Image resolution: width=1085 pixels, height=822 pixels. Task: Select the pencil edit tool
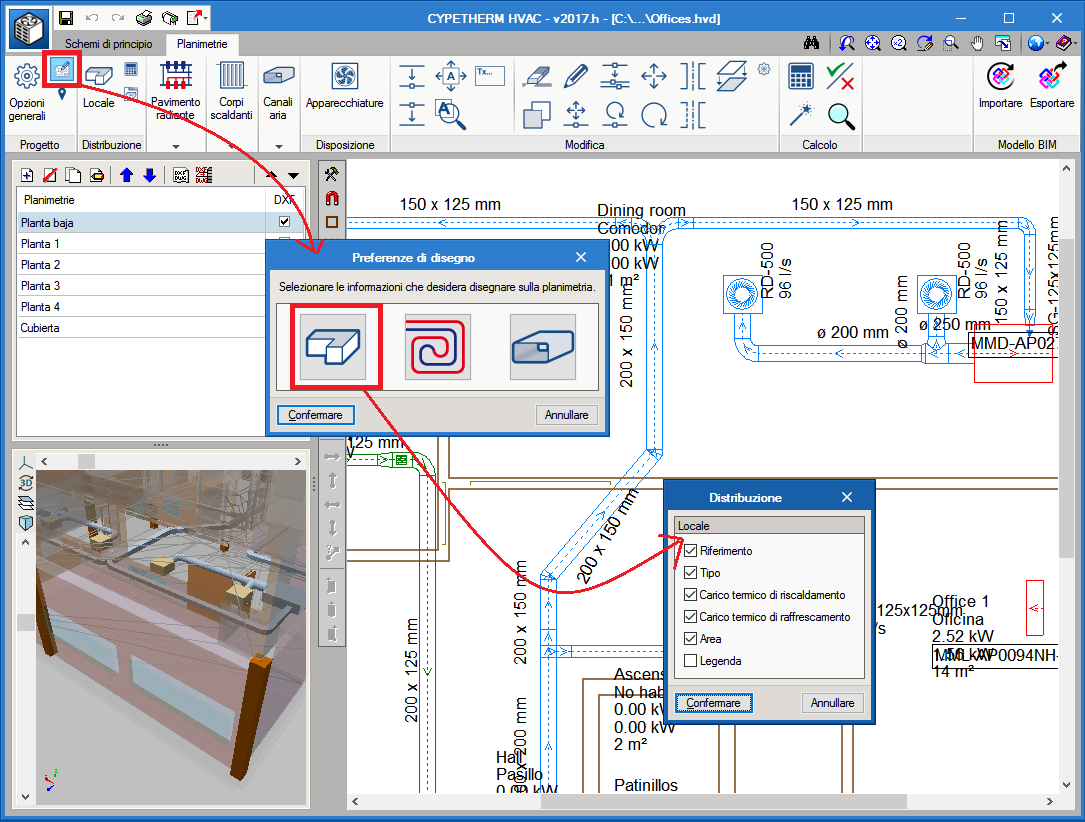point(576,75)
